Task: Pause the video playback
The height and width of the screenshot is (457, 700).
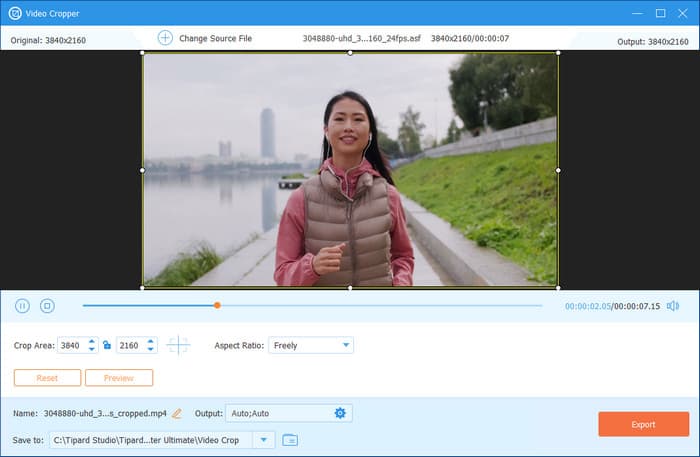Action: (x=22, y=306)
